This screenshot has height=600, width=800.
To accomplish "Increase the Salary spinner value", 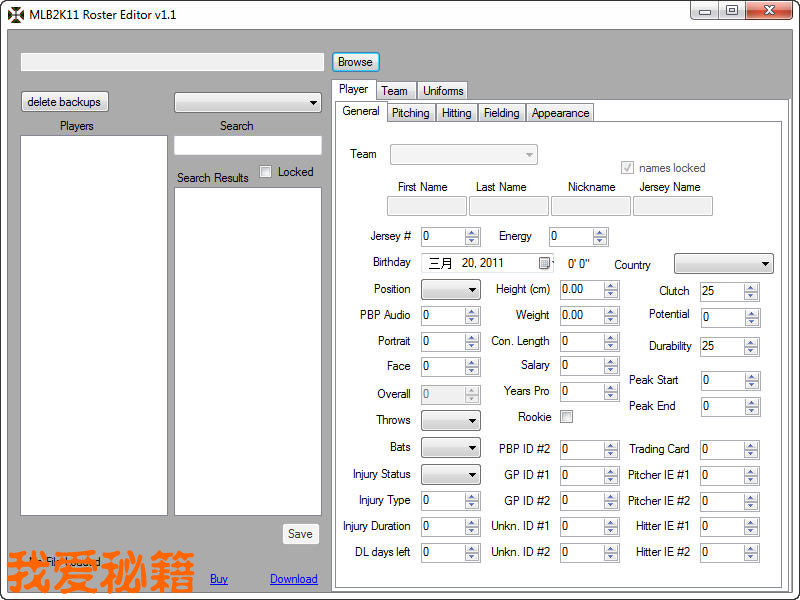I will click(x=611, y=362).
